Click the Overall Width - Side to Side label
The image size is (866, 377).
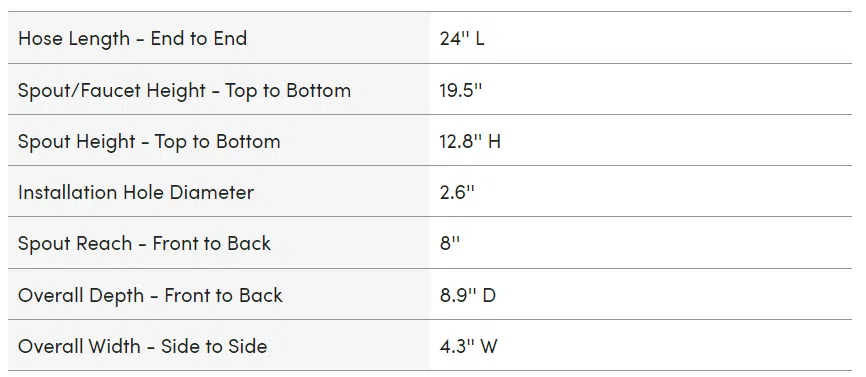click(142, 347)
